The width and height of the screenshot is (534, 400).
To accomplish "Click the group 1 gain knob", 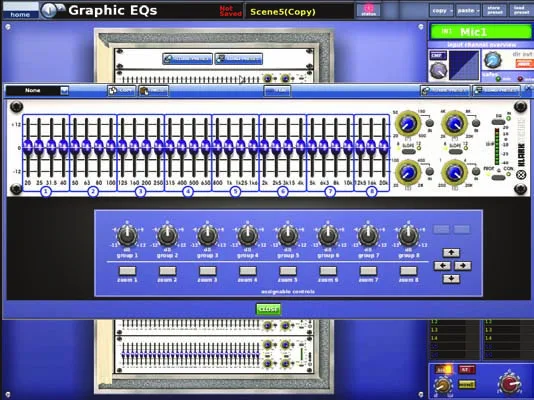I will (127, 236).
